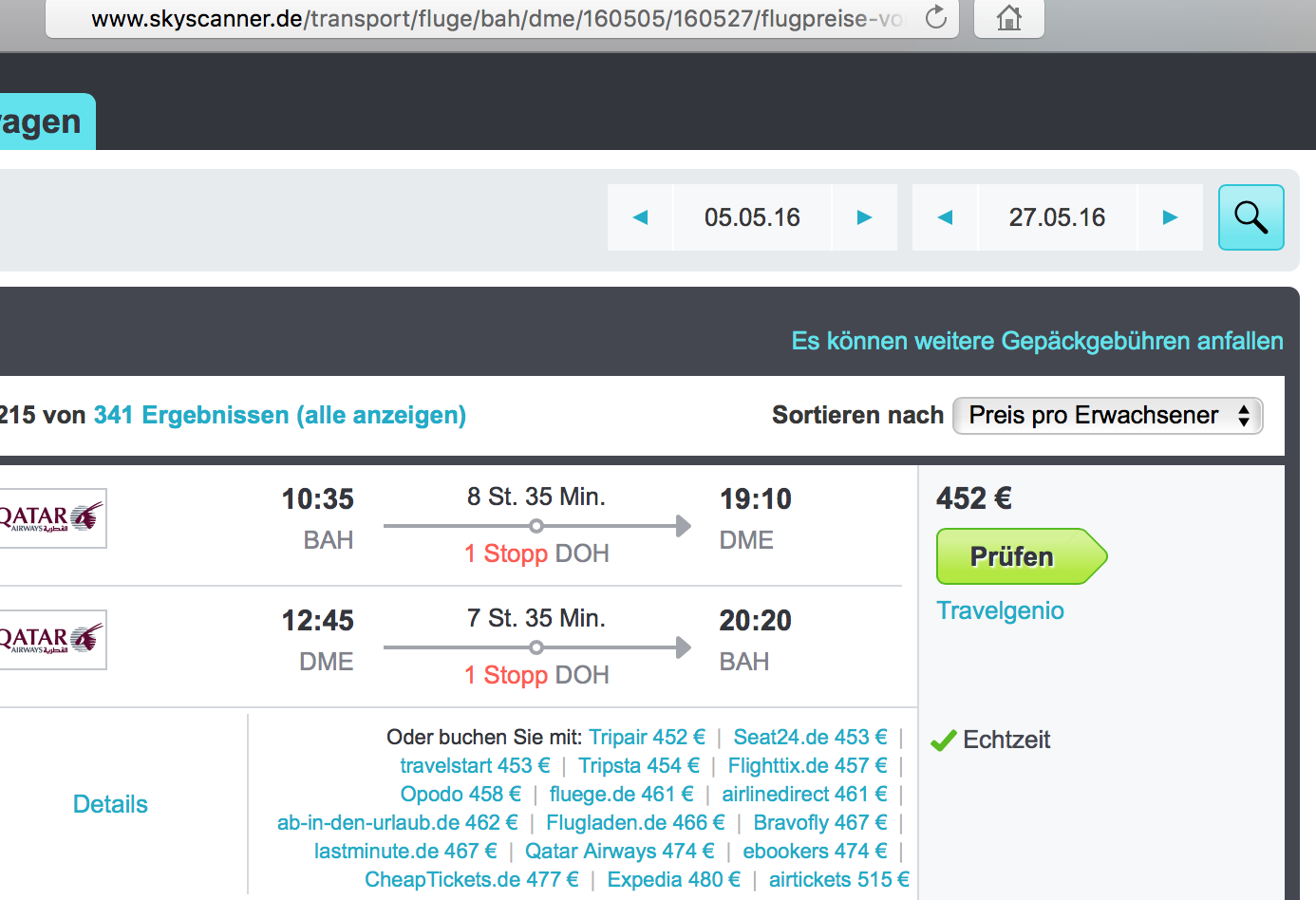Show all 341 Ergebnissen
The image size is (1316, 900).
(279, 416)
